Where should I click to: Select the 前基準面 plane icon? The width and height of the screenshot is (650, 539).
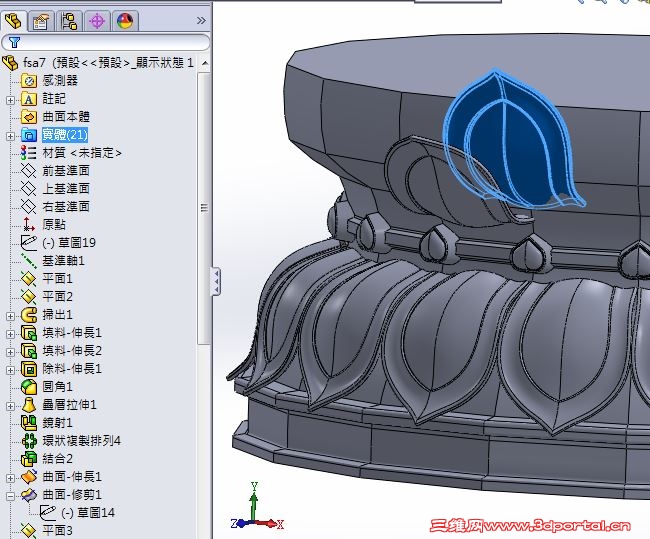coord(29,170)
